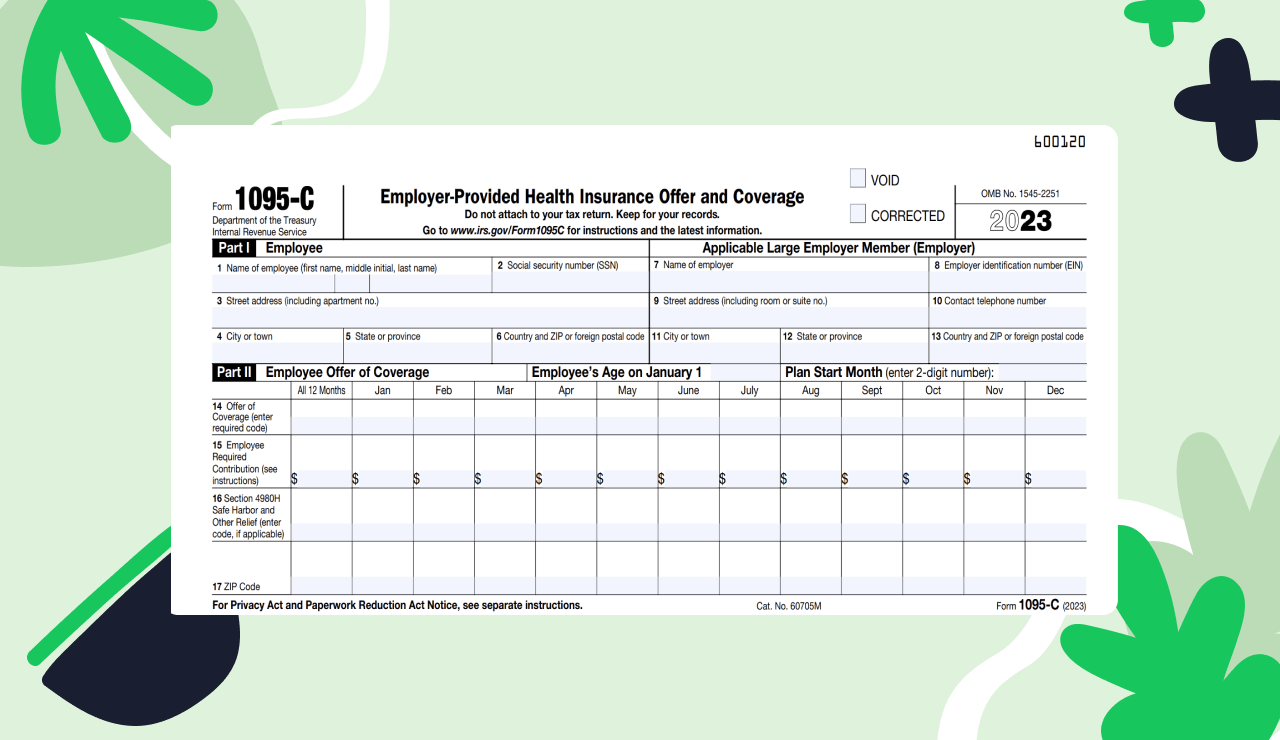Screen dimensions: 1280x740
Task: Click the www.irs.gov/Form1095C link text
Action: (507, 231)
